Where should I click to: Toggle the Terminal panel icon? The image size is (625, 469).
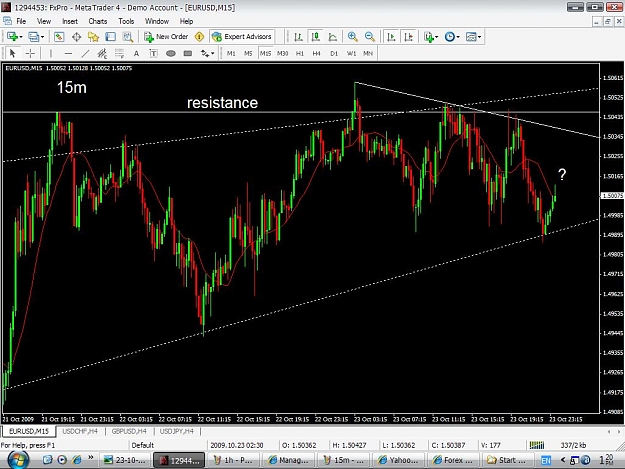[110, 37]
